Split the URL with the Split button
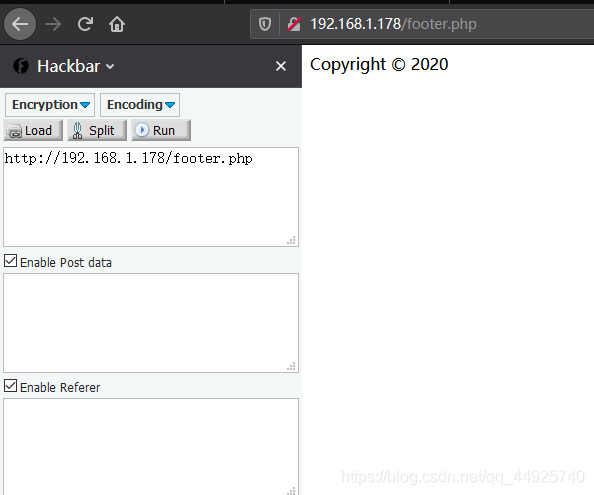Screen dimensions: 594x495 pyautogui.click(x=97, y=130)
